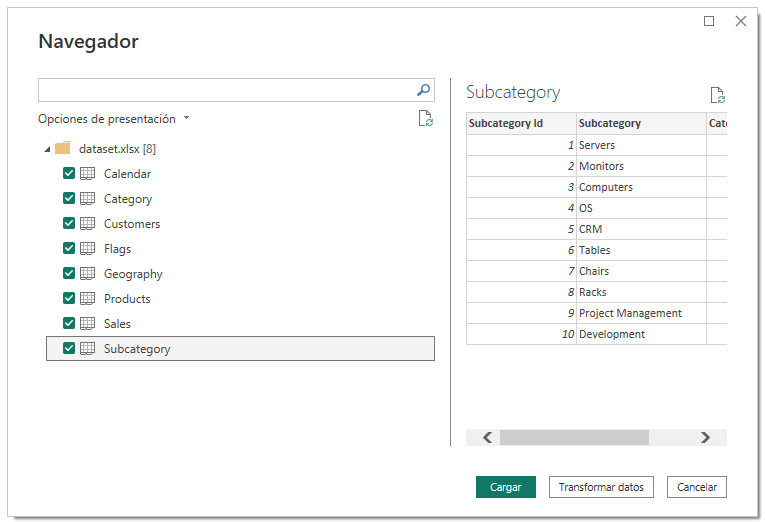Click the table icon next to Sales
Viewport: 765px width, 522px height.
[x=88, y=324]
